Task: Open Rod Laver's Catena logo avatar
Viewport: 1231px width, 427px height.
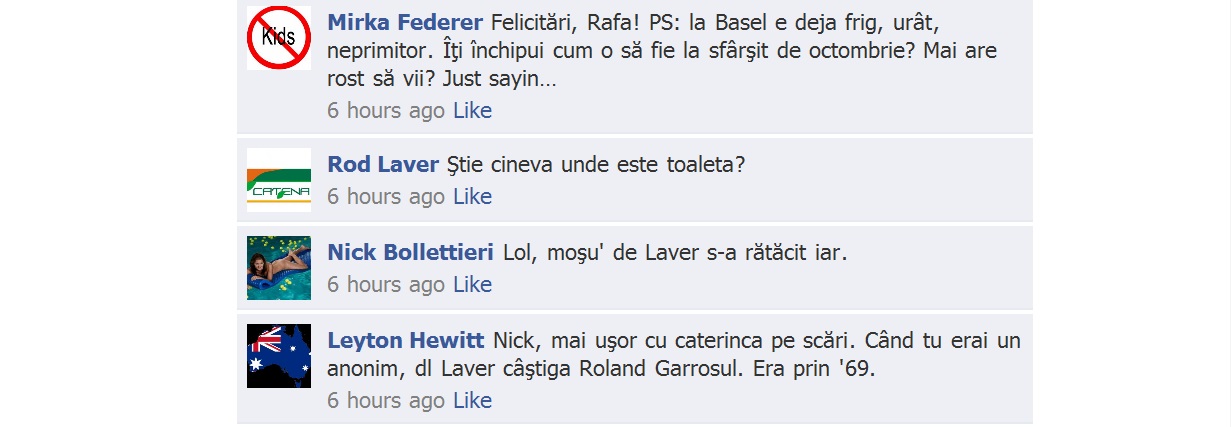Action: pos(279,180)
